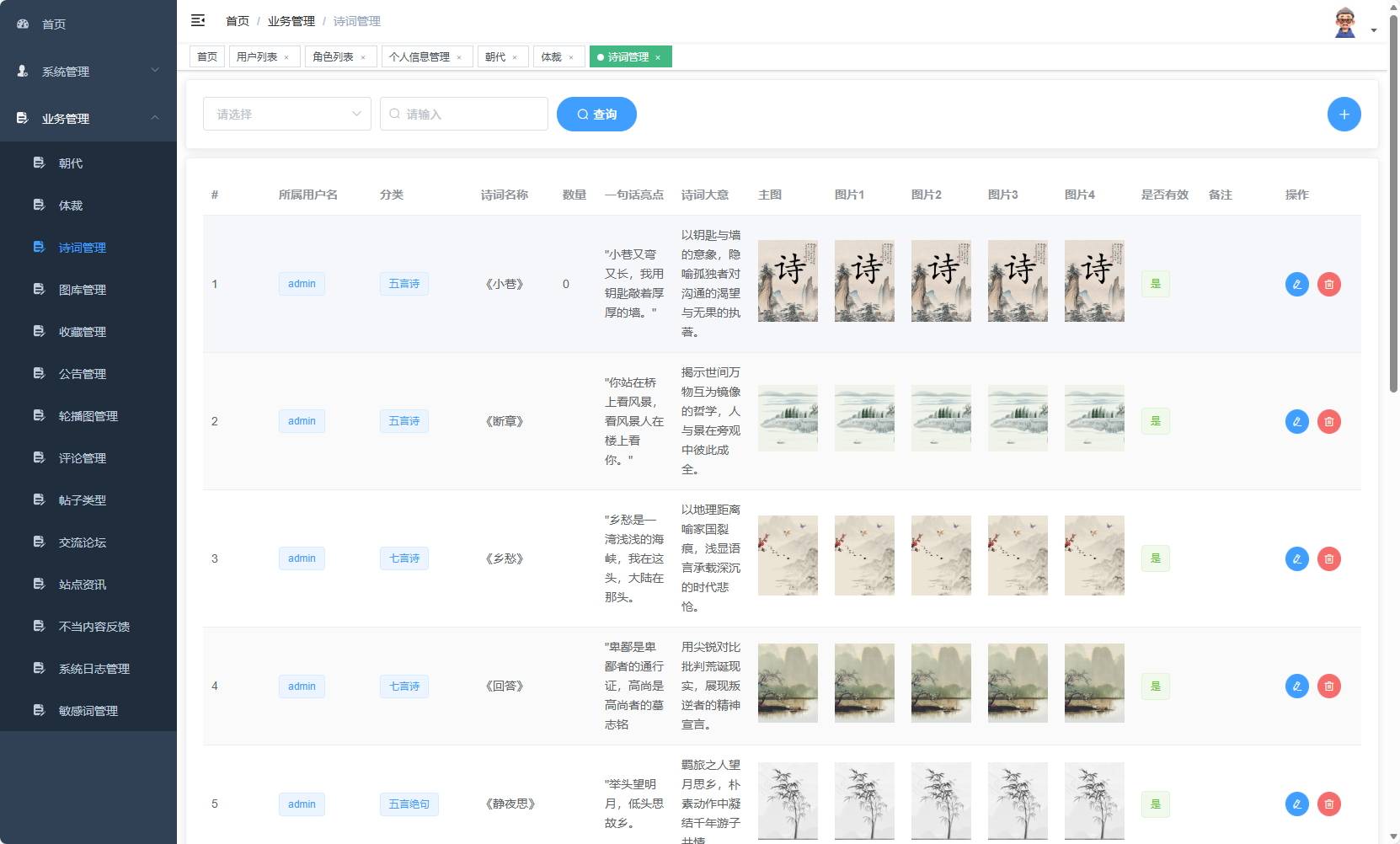Close the 个人信息管理 tab
Image resolution: width=1400 pixels, height=844 pixels.
click(x=459, y=58)
